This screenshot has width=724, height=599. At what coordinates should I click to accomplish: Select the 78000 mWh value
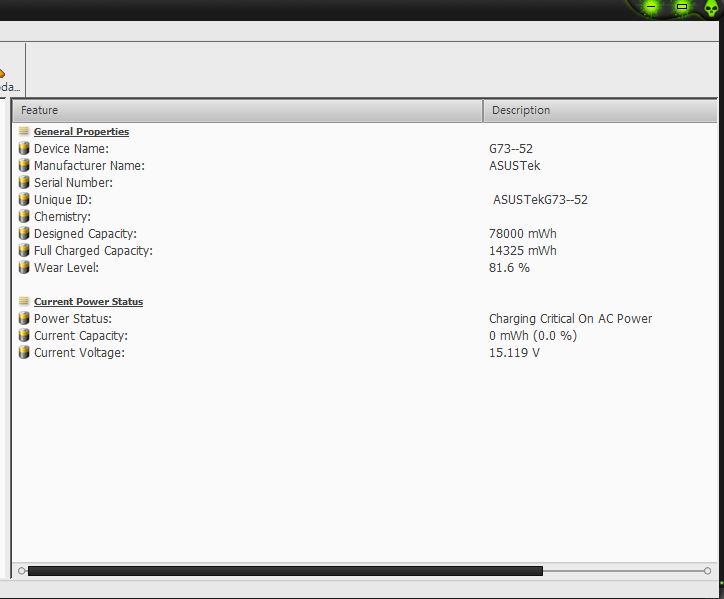tap(523, 234)
